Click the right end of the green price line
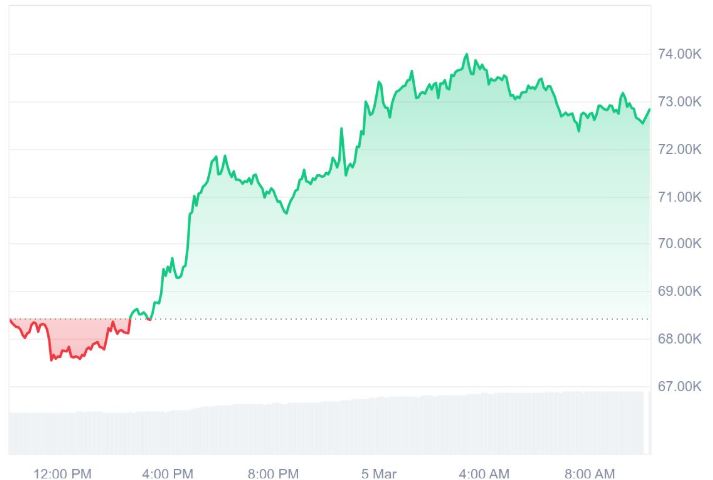This screenshot has height=480, width=713. (649, 109)
